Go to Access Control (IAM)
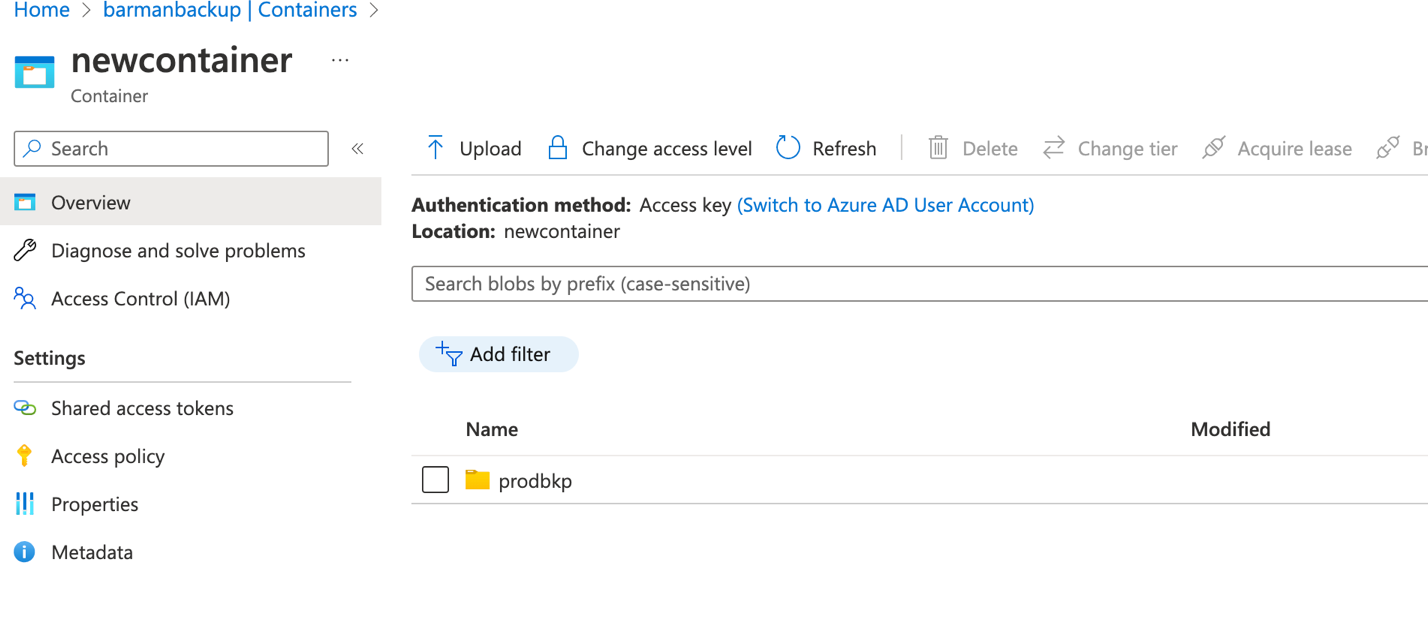1428x635 pixels. [x=140, y=298]
